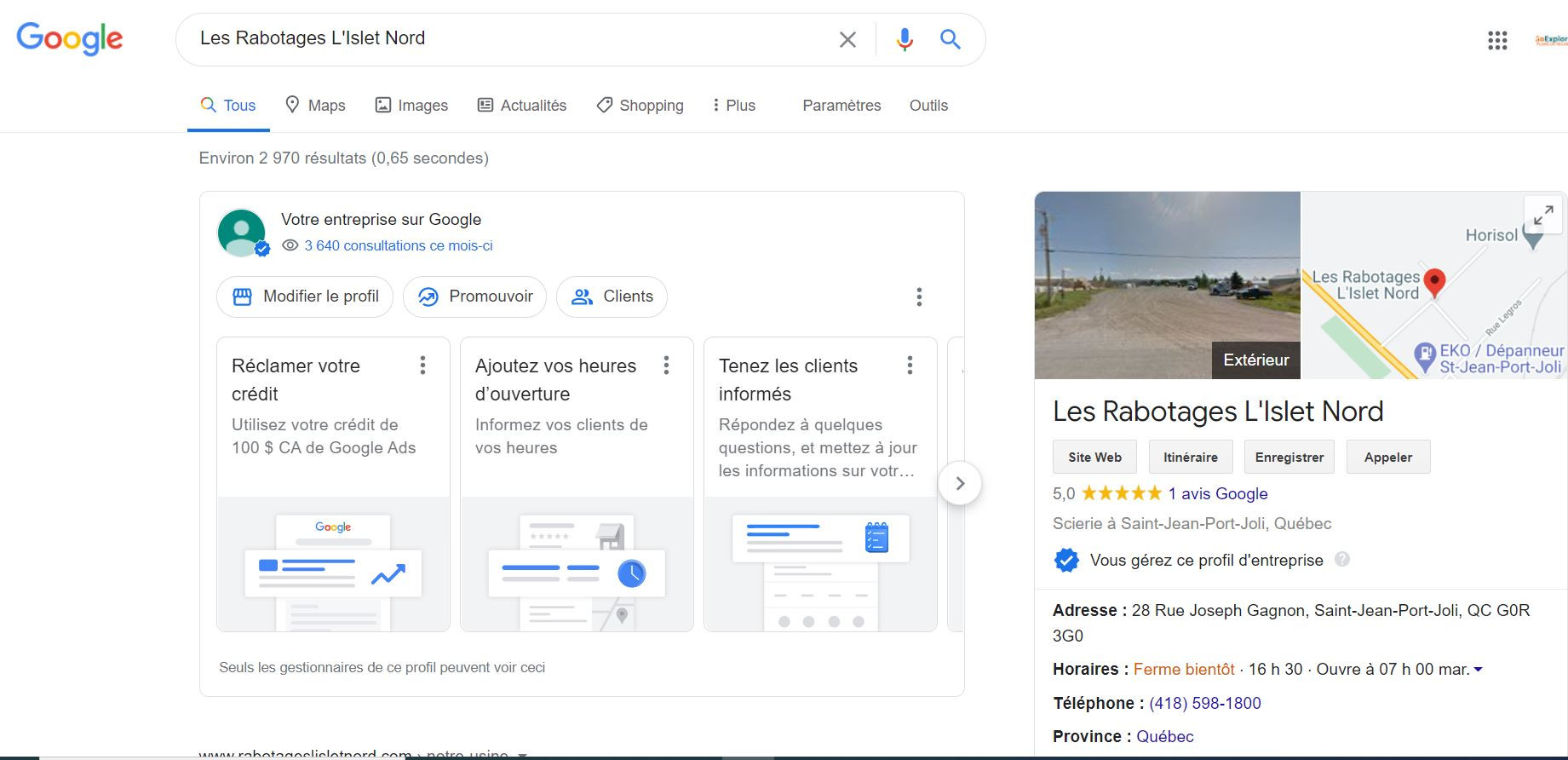1568x760 pixels.
Task: Click in the search input field
Action: (511, 38)
